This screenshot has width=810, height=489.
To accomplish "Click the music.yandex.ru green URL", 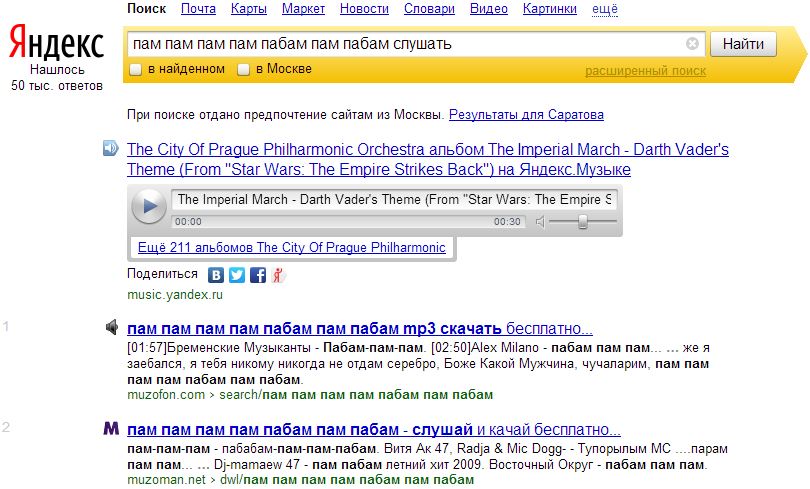I will coord(175,295).
